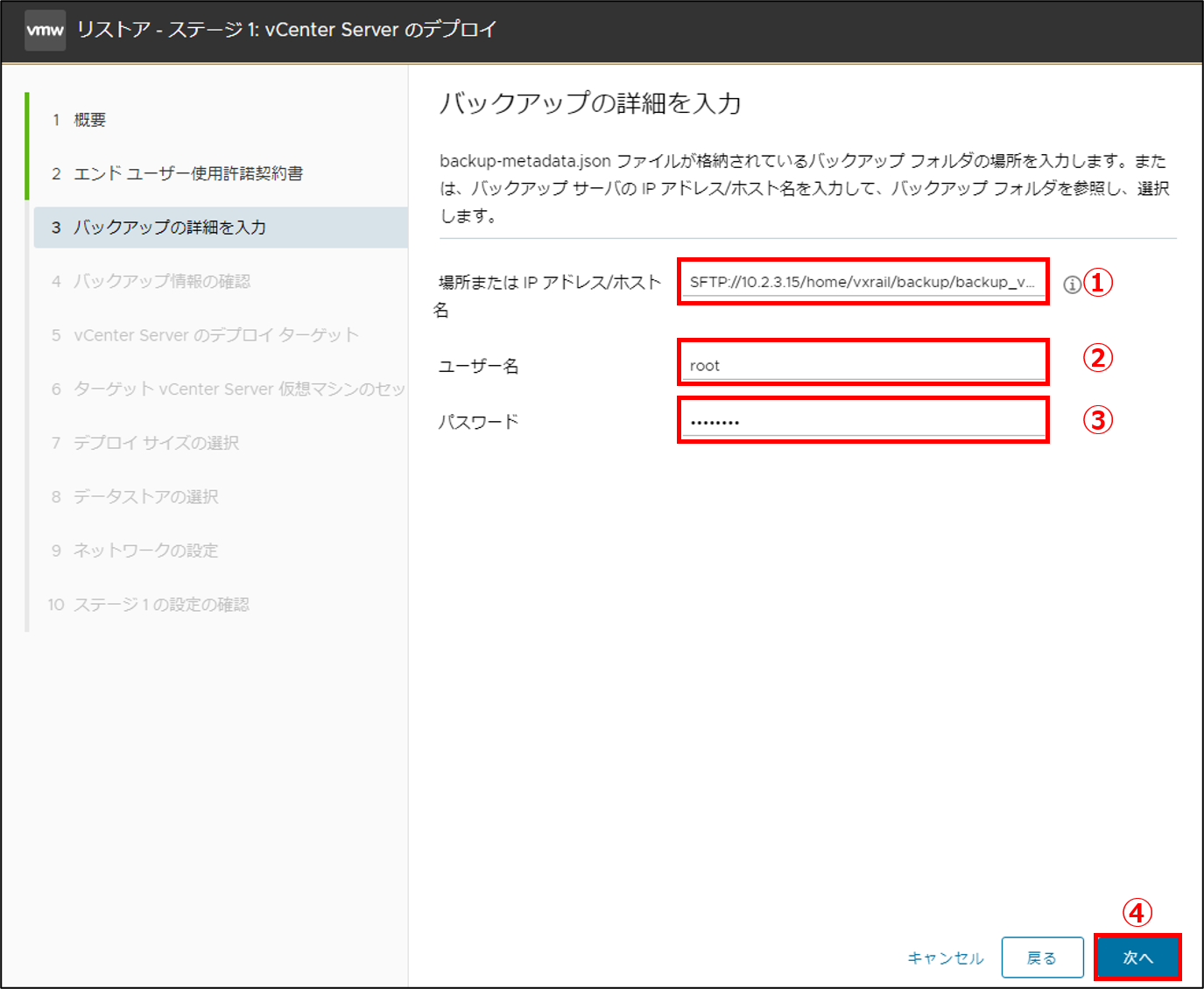
Task: Click the 次へ button
Action: click(1137, 957)
